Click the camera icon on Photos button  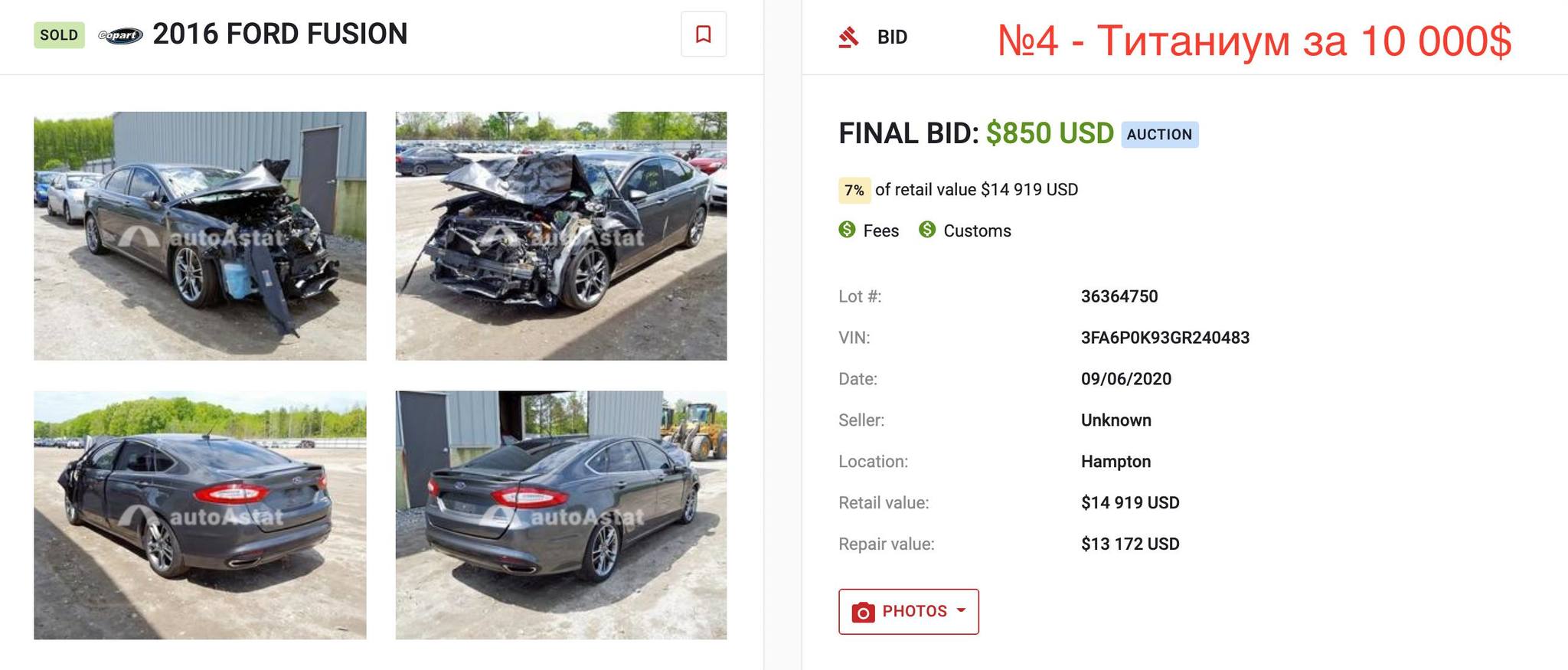coord(863,612)
